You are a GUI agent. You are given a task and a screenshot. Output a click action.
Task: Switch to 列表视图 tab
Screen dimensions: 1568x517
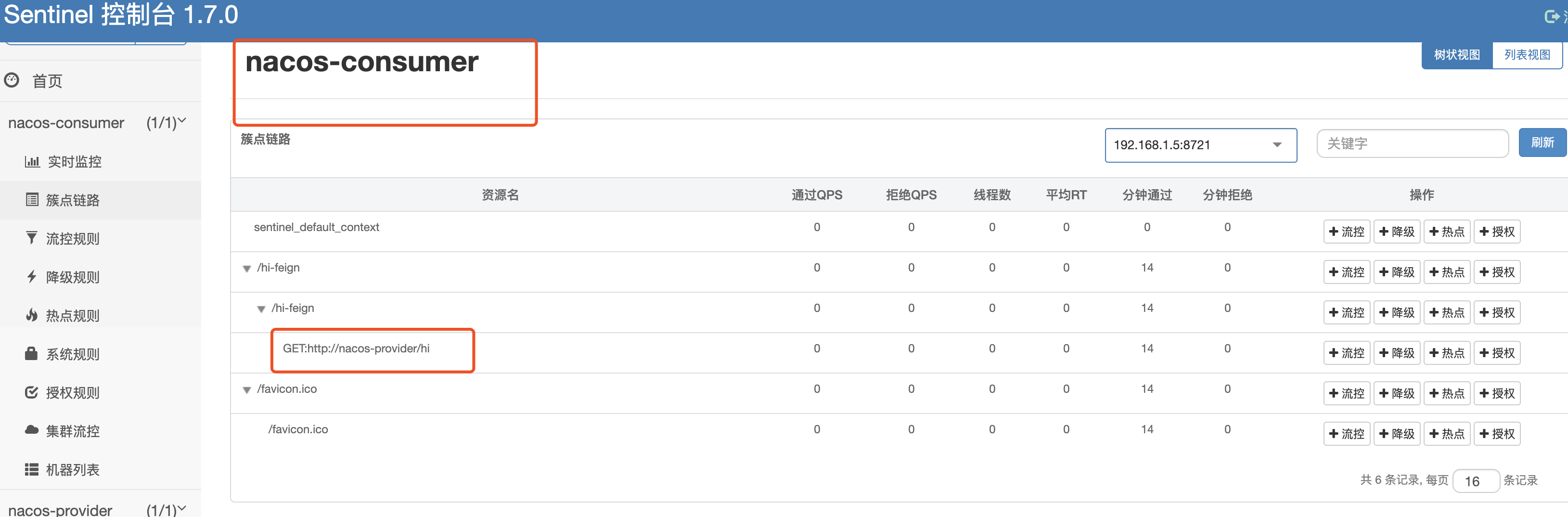(x=1527, y=55)
